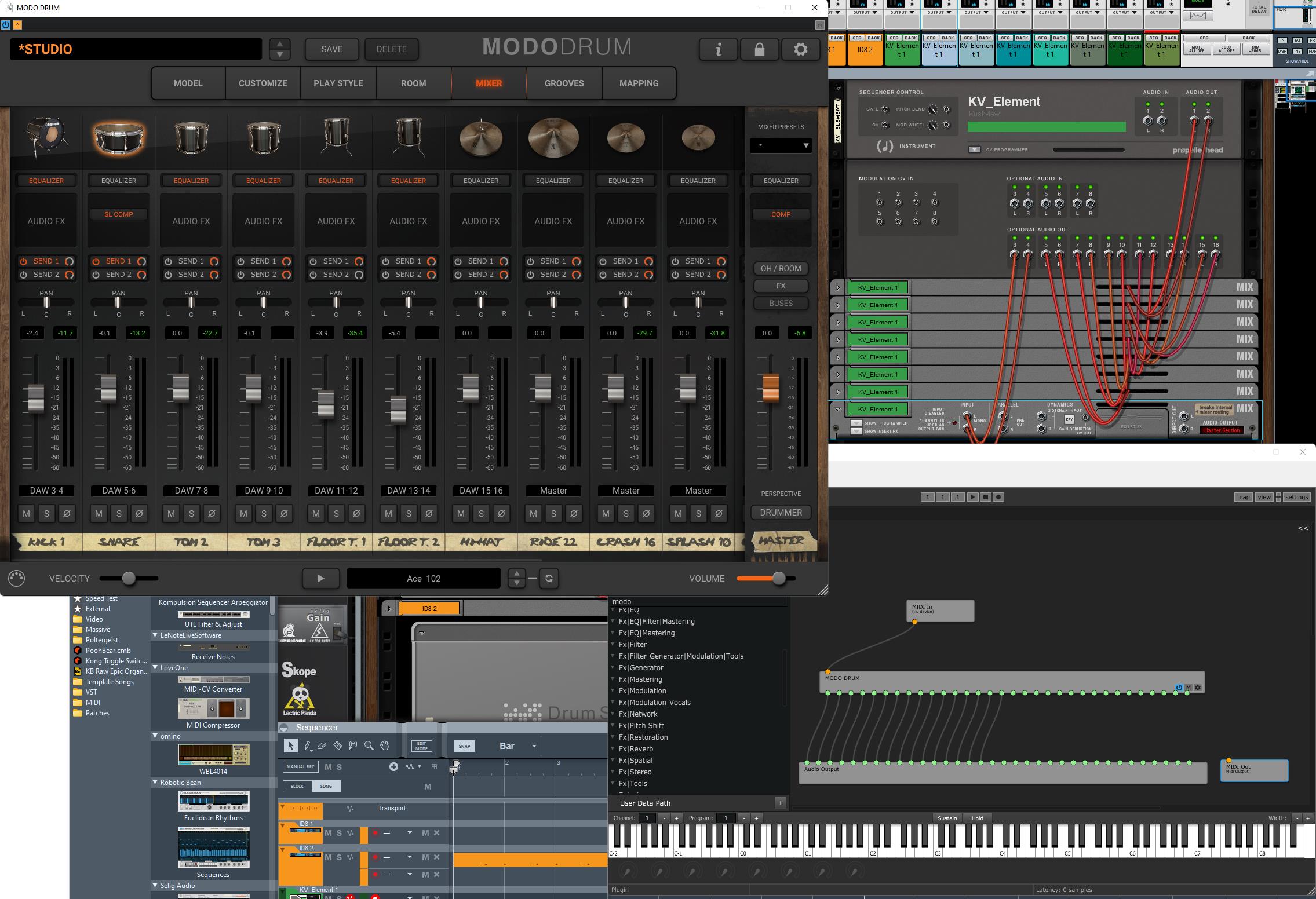Select the Razor tool in Sequencer
The height and width of the screenshot is (899, 1316).
tap(338, 746)
